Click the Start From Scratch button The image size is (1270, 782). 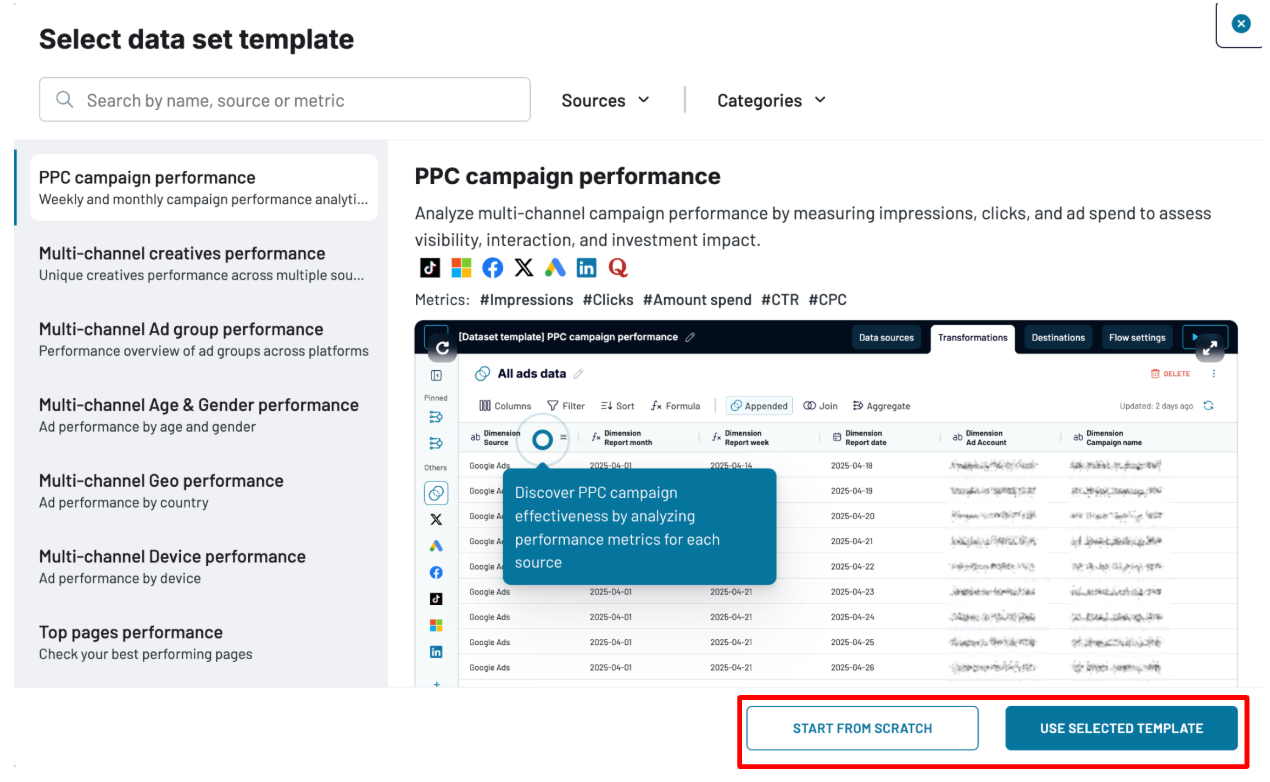point(862,728)
